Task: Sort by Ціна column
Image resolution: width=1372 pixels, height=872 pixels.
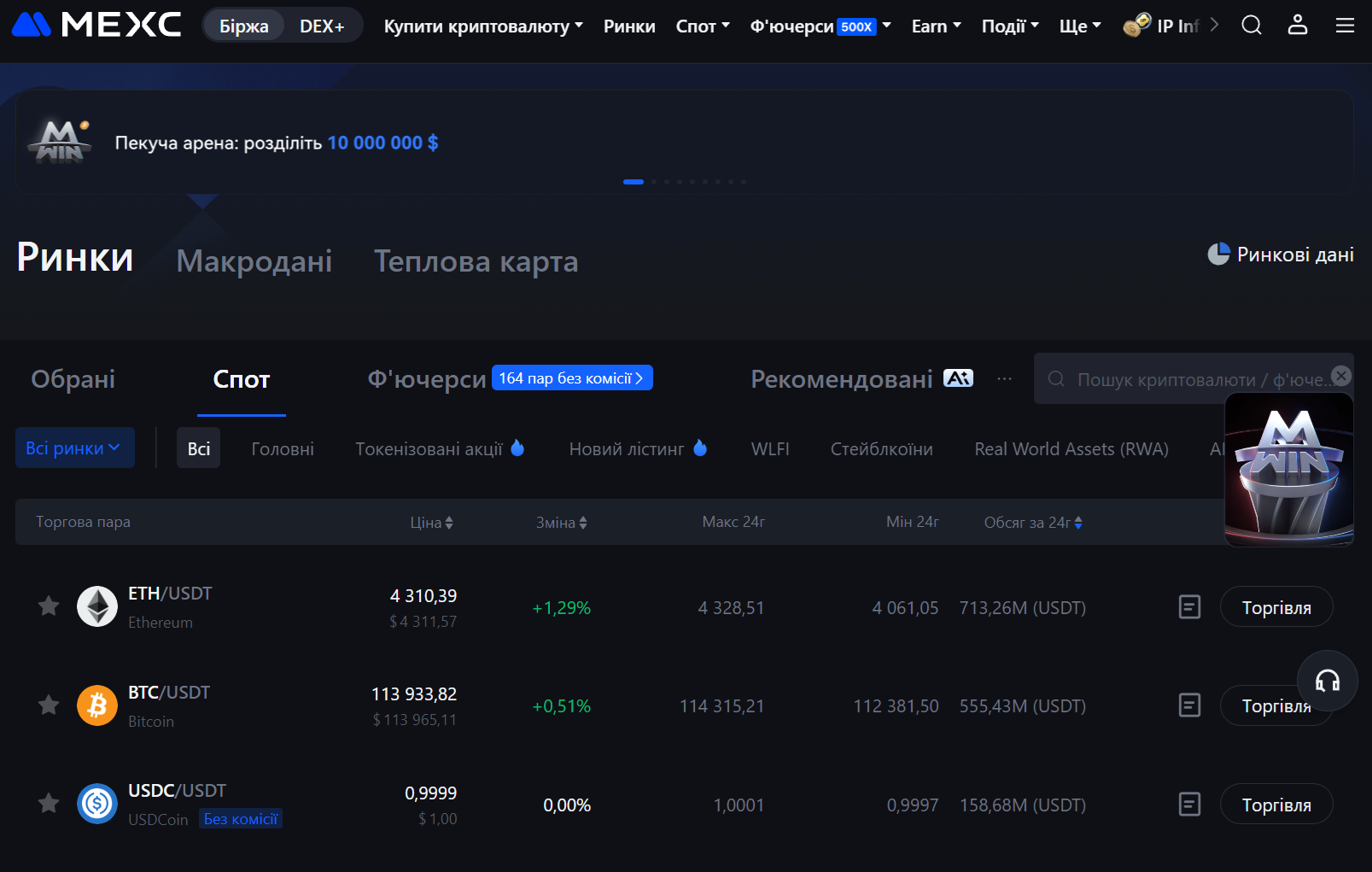Action: pos(431,522)
